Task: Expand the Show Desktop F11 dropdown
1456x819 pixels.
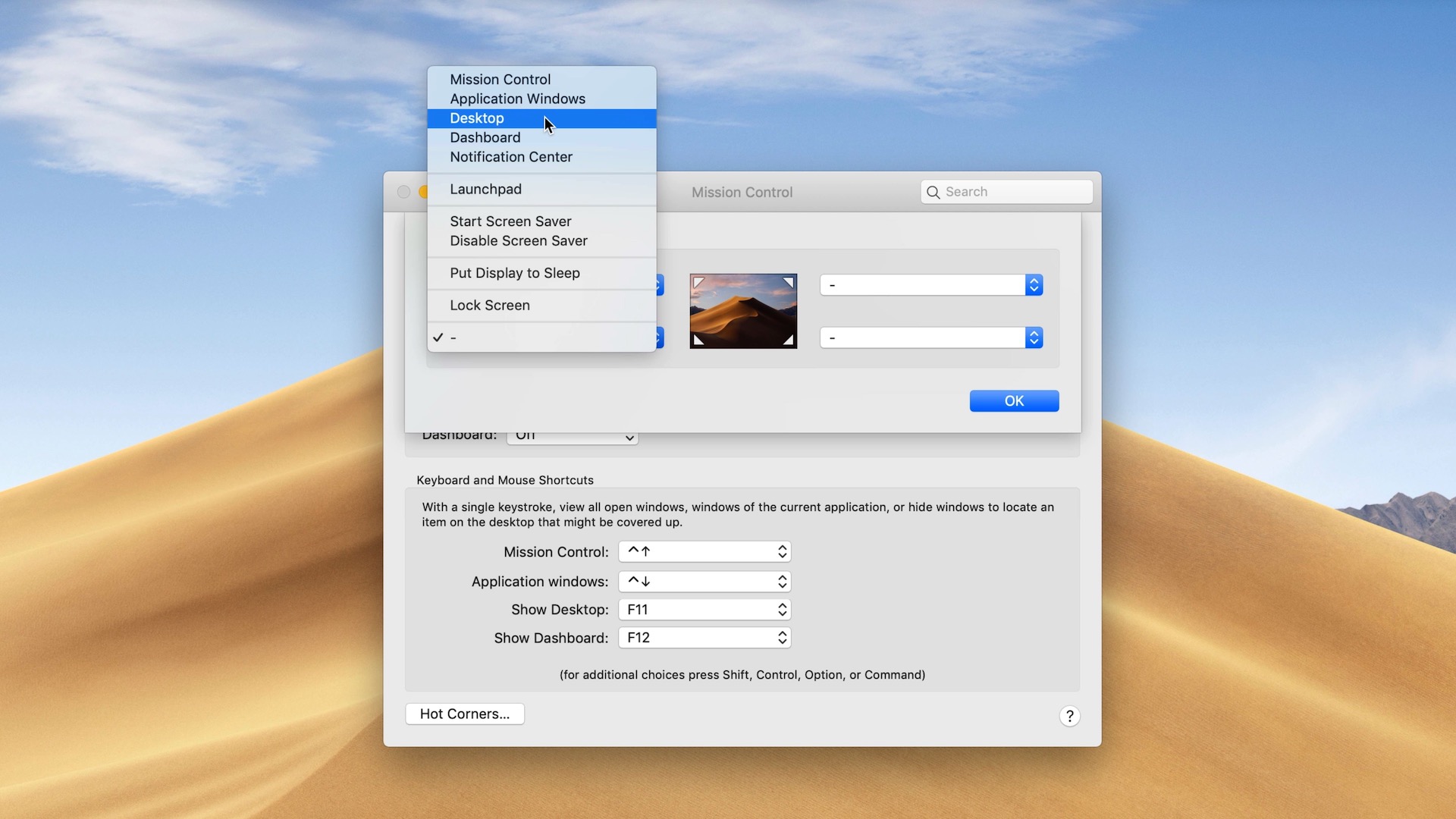Action: [x=704, y=610]
